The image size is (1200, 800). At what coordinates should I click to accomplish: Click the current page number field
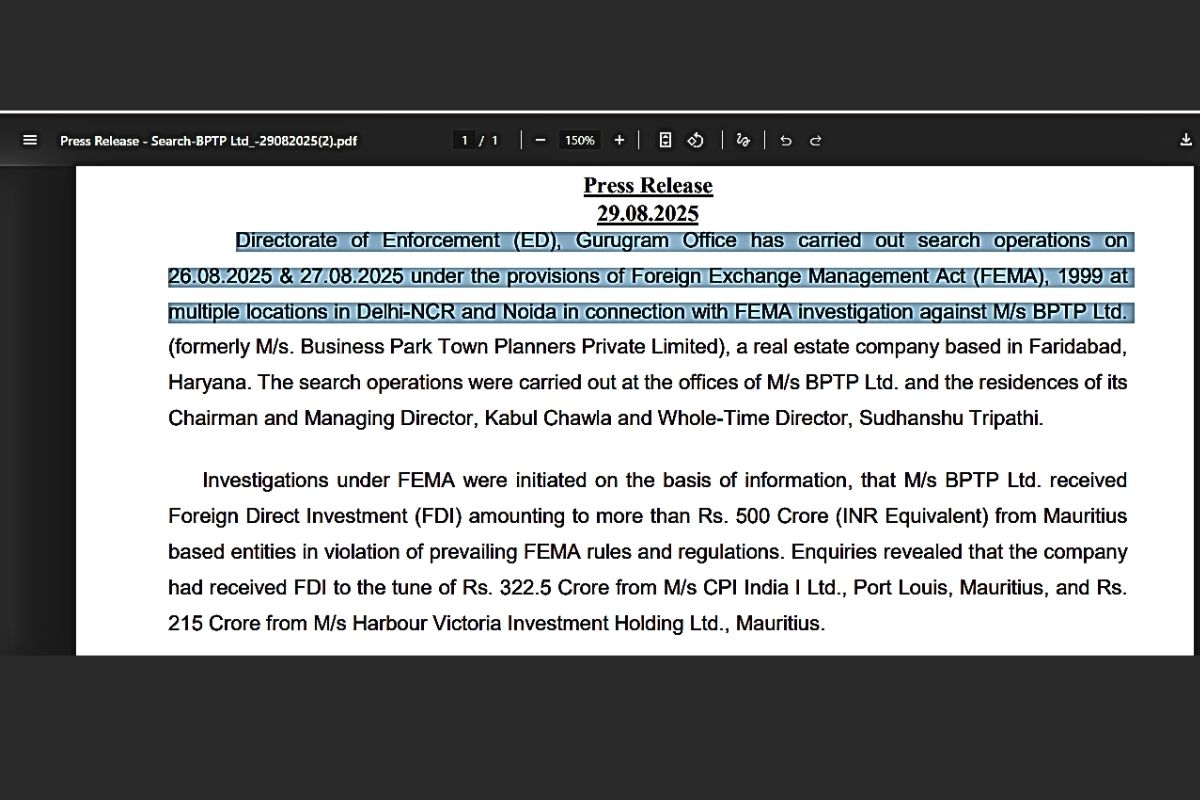point(465,140)
